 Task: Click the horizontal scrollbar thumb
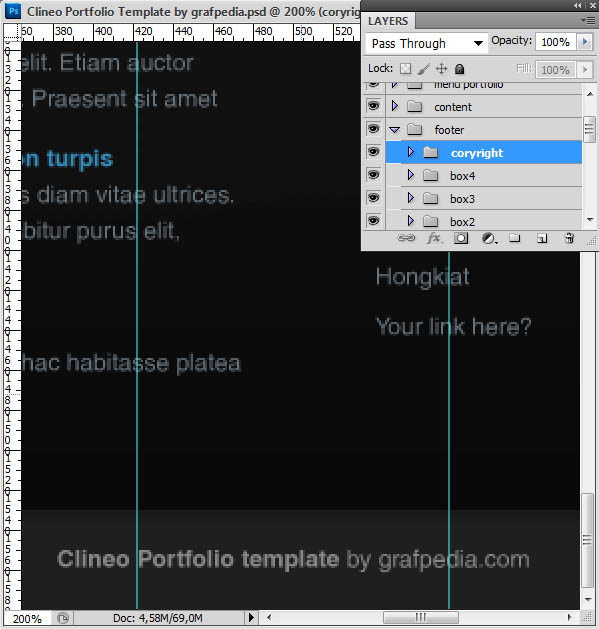(421, 617)
